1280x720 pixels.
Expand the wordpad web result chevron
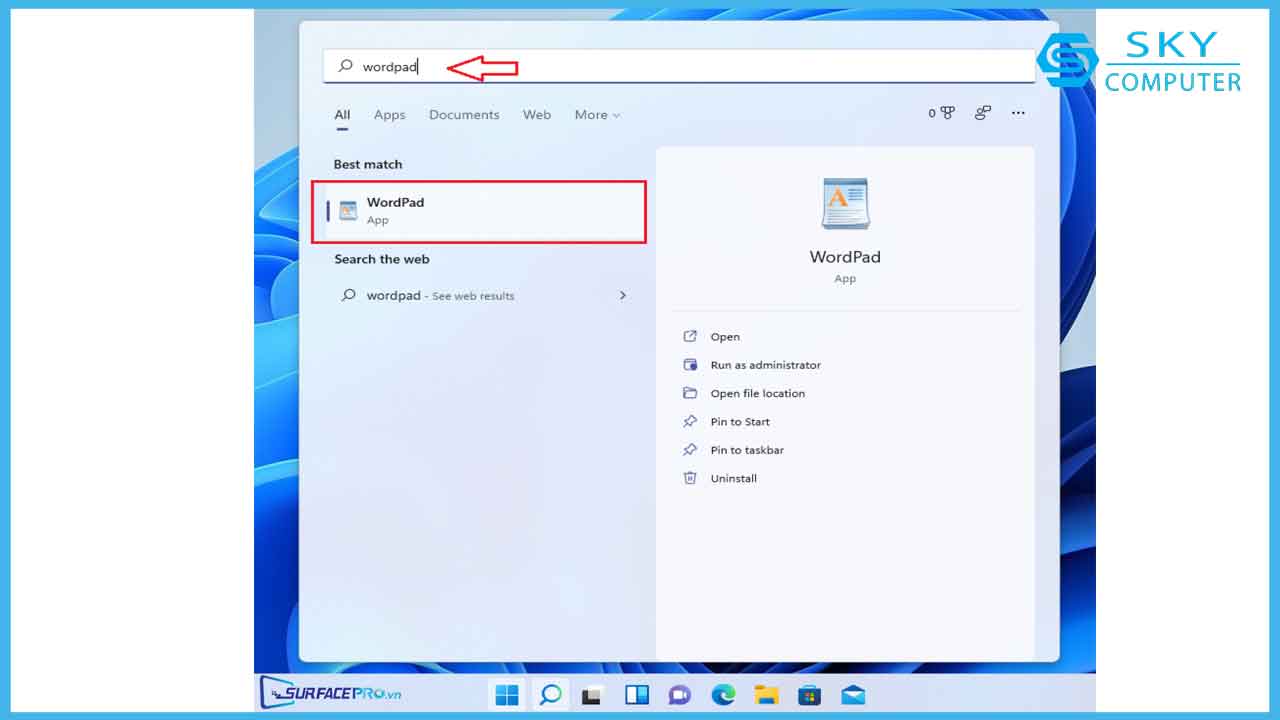pyautogui.click(x=623, y=296)
